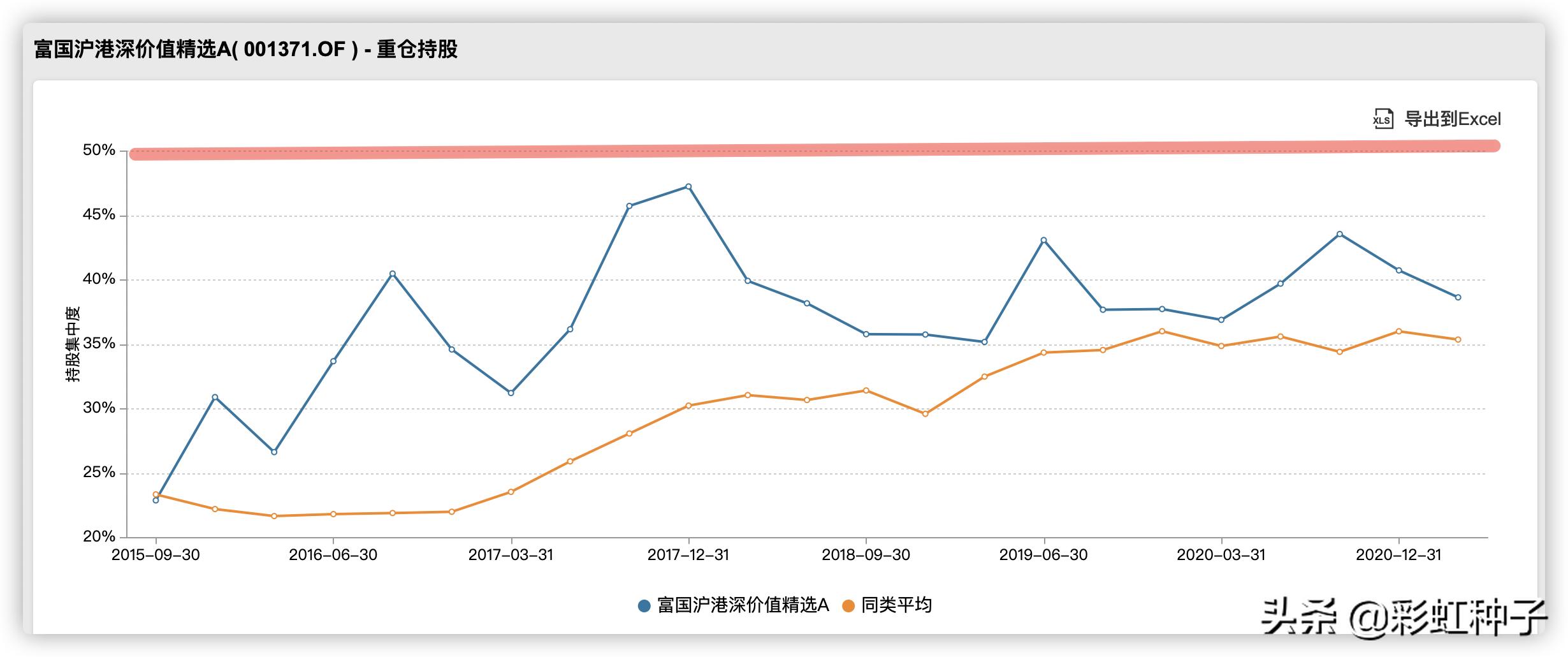1568x657 pixels.
Task: Click the 持股集中度 vertical axis title
Action: [73, 344]
